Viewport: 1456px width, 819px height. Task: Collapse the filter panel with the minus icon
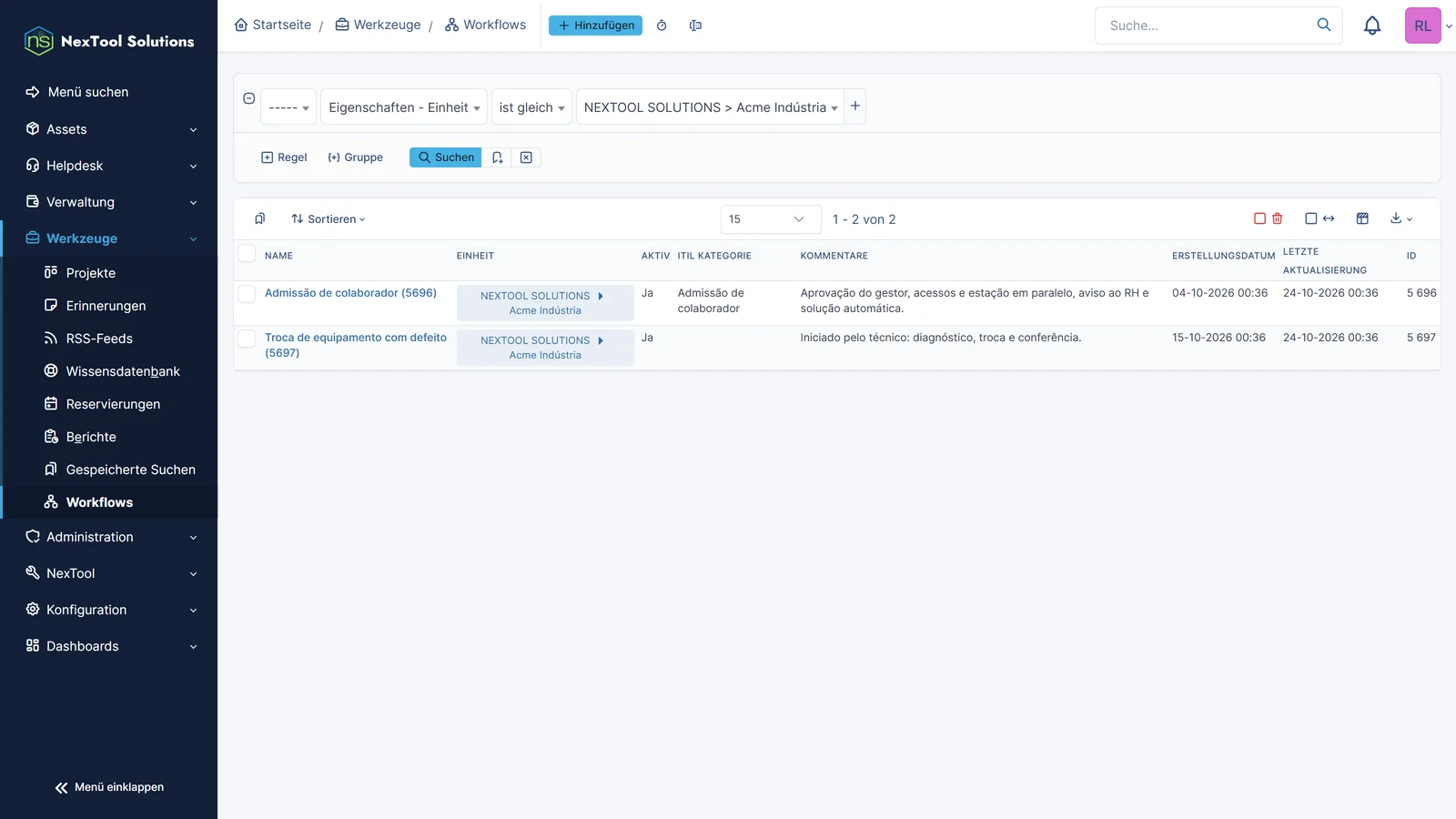coord(248,98)
